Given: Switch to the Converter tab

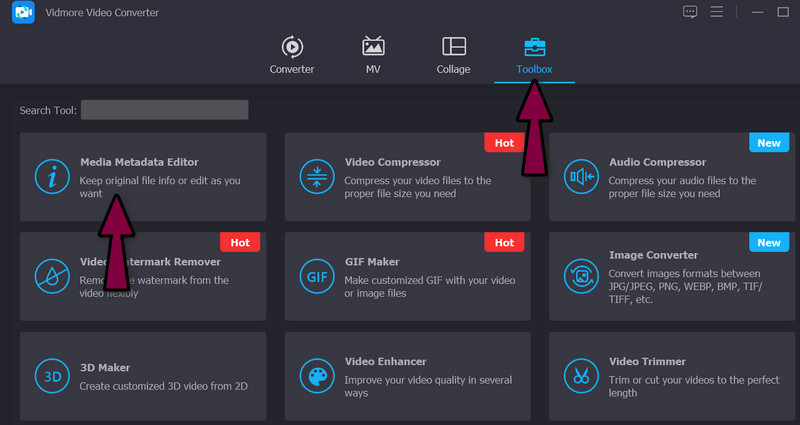Looking at the screenshot, I should 292,56.
